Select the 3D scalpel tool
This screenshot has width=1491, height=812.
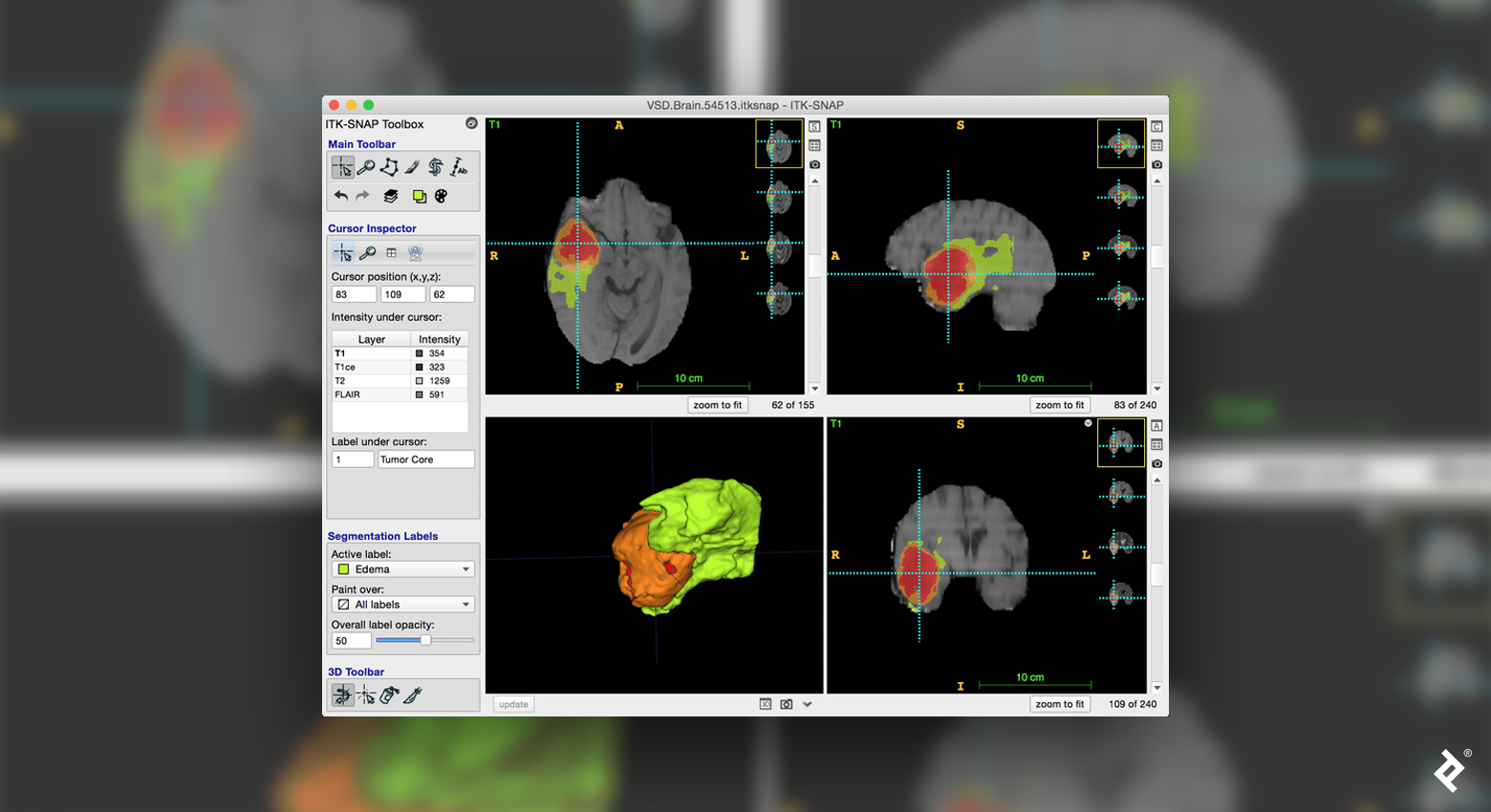411,695
